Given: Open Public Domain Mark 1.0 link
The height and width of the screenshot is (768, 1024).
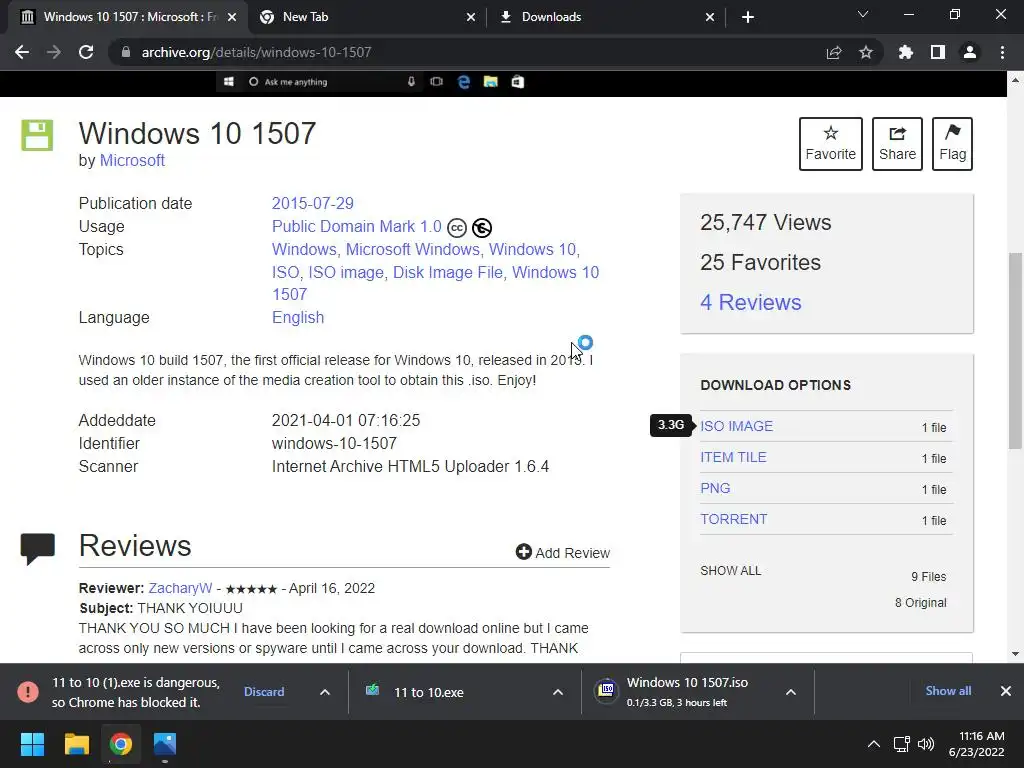Looking at the screenshot, I should coord(357,226).
